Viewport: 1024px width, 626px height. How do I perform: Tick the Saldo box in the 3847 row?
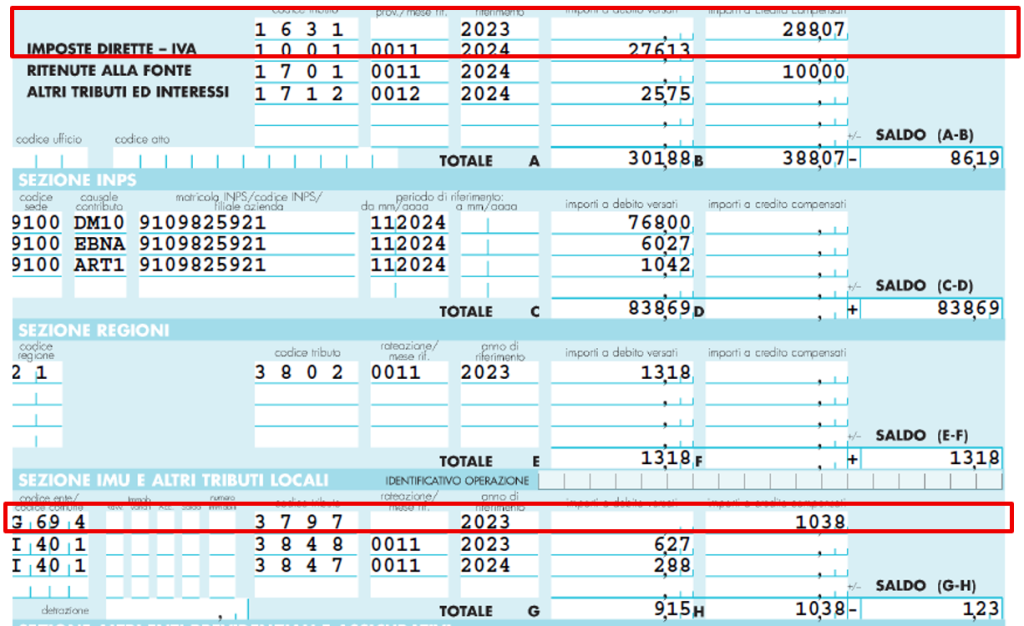click(192, 566)
